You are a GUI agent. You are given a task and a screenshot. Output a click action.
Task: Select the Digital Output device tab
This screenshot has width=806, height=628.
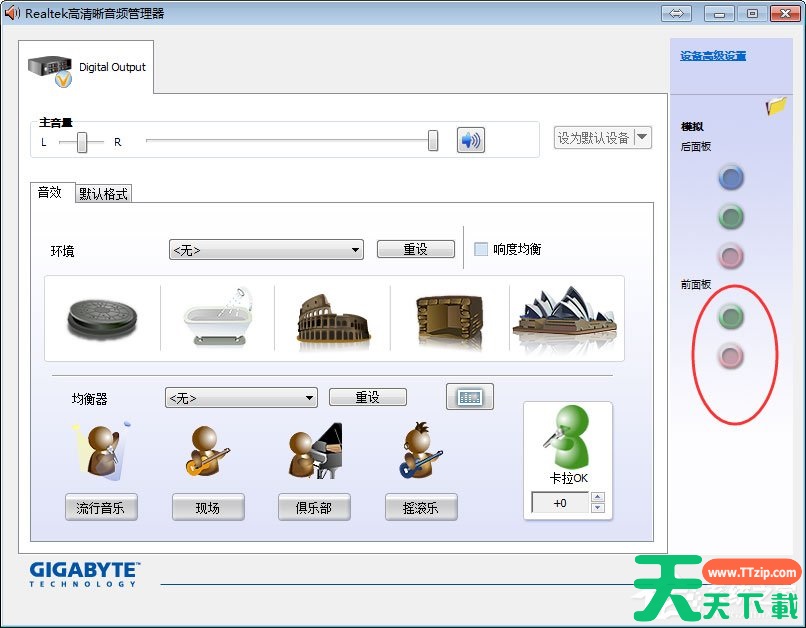(x=88, y=67)
